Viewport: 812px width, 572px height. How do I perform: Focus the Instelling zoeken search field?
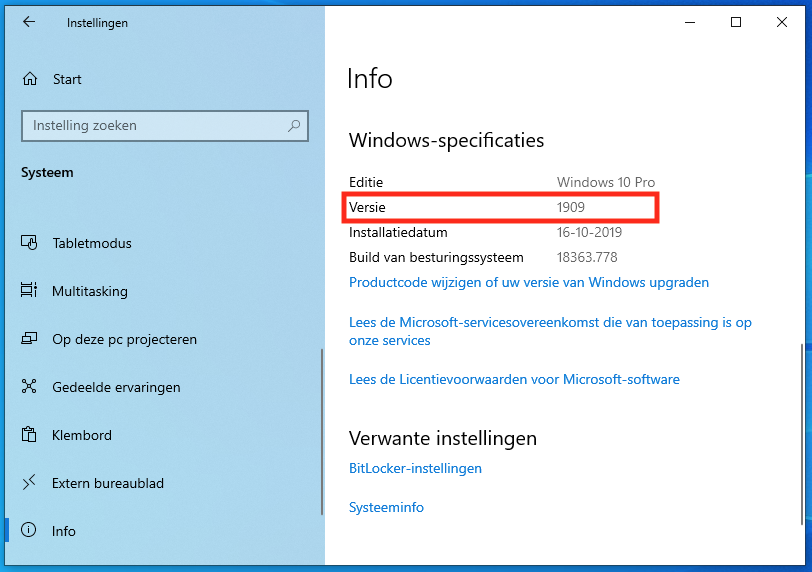[155, 126]
